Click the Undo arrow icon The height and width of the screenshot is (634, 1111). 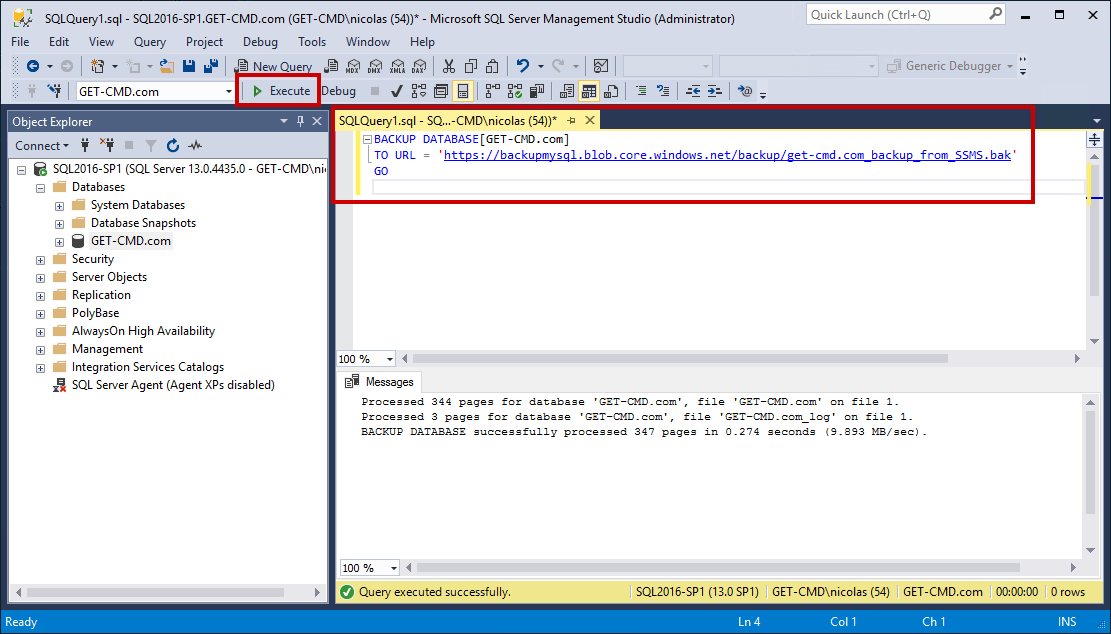tap(523, 66)
